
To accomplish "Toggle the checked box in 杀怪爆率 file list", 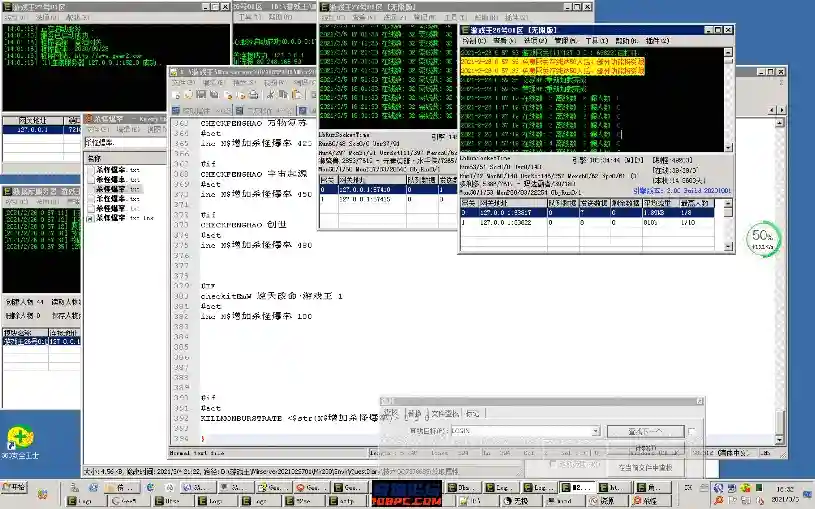I will [x=90, y=219].
